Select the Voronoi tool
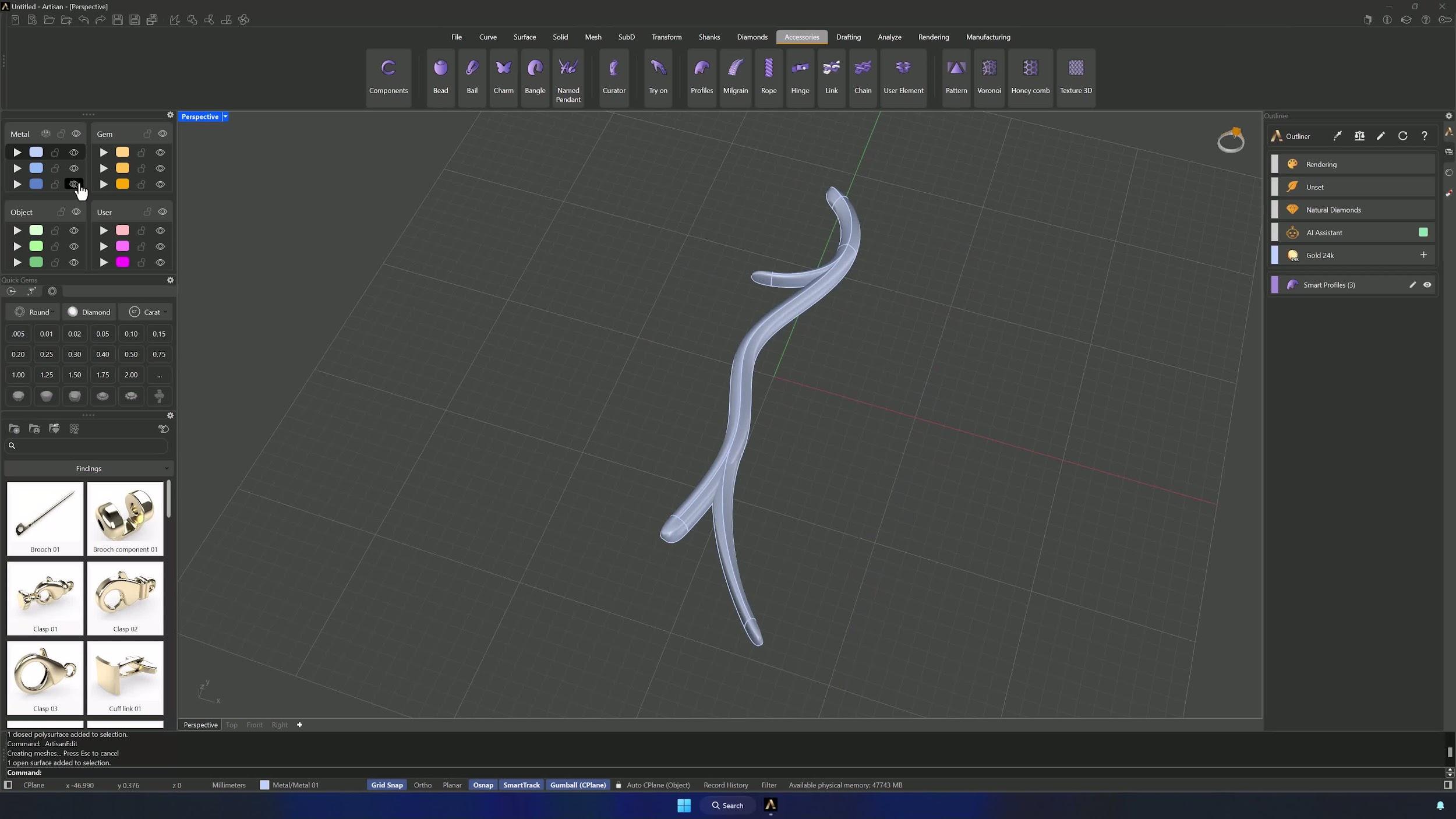Image resolution: width=1456 pixels, height=819 pixels. point(989,77)
